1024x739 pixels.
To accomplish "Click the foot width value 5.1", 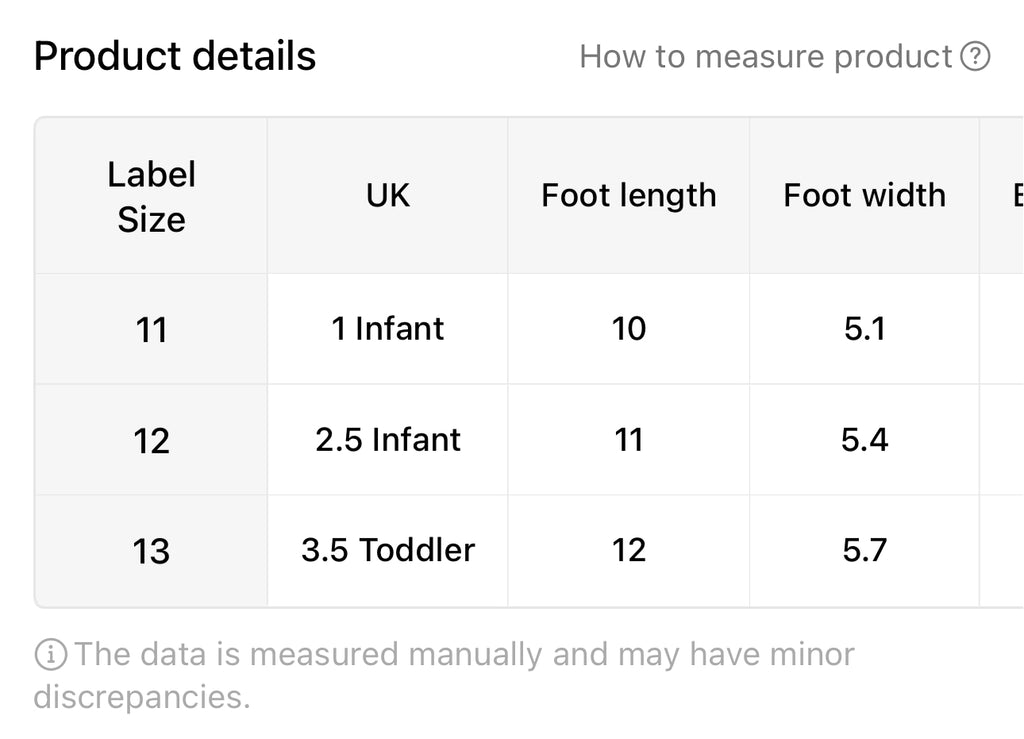I will (x=865, y=329).
